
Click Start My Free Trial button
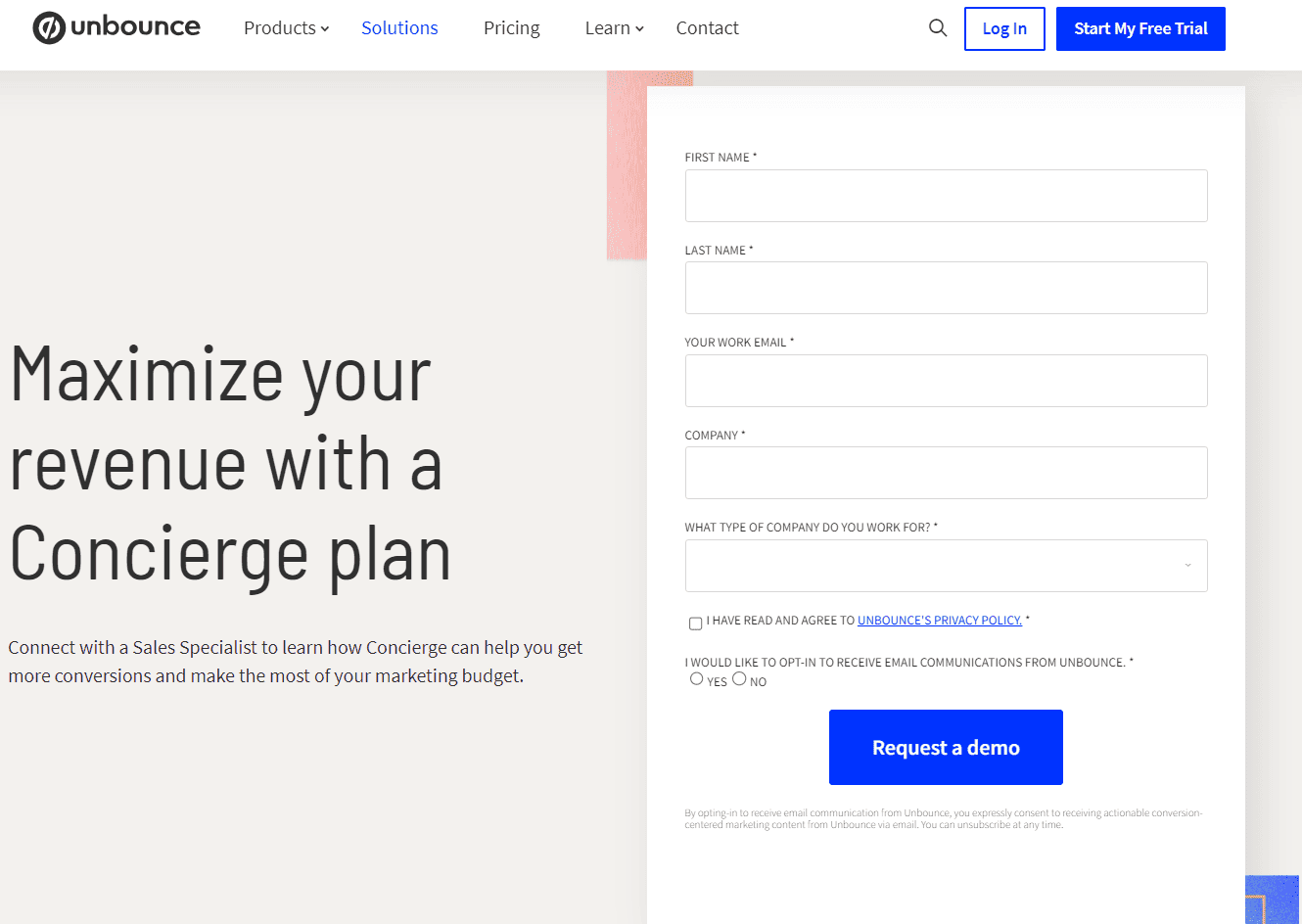(1140, 28)
